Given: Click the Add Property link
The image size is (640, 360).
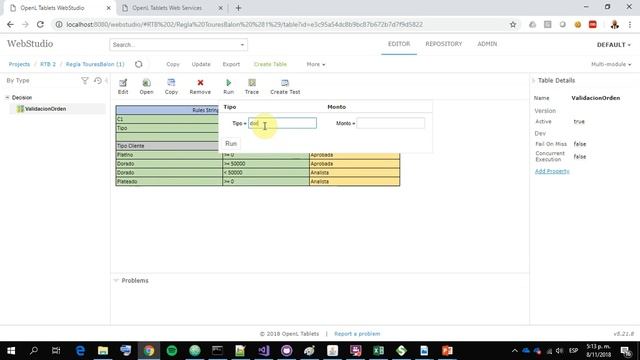Looking at the screenshot, I should coord(552,171).
